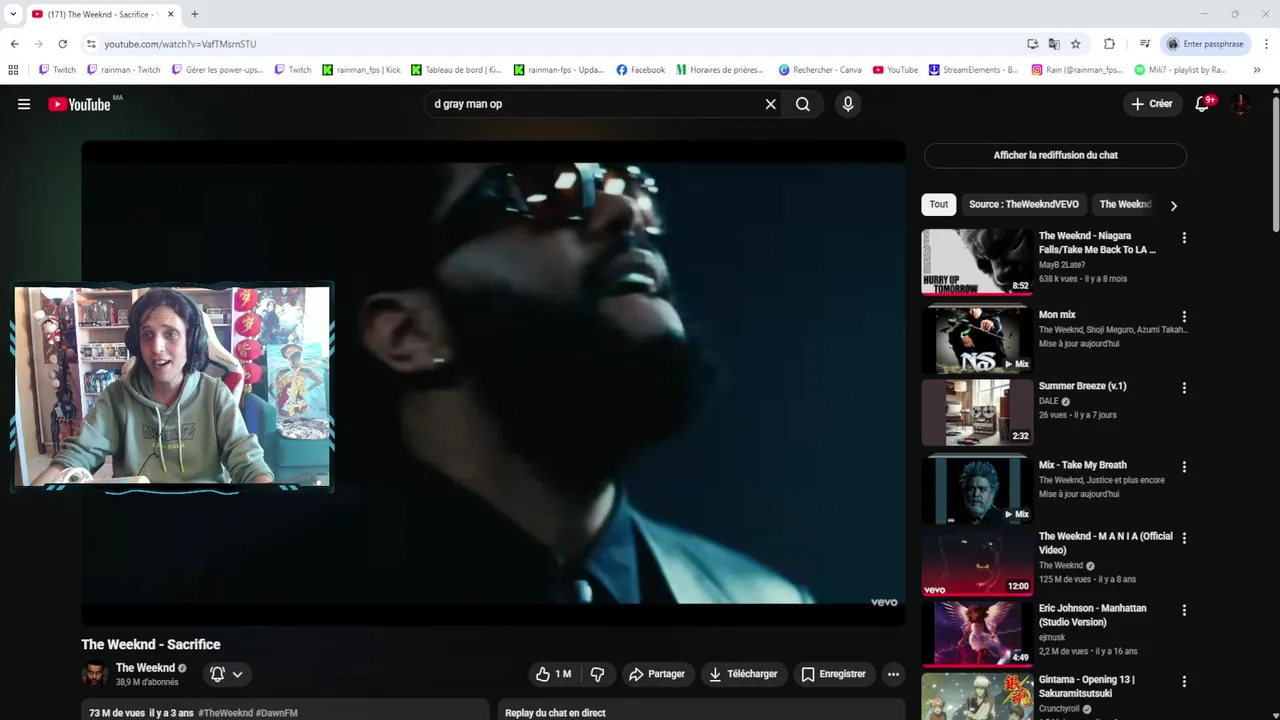Open The Weeknd channel avatar

tap(95, 674)
